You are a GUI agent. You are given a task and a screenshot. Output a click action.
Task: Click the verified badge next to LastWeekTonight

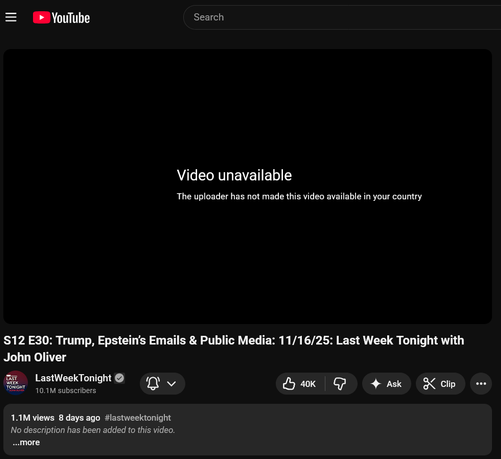(x=119, y=378)
